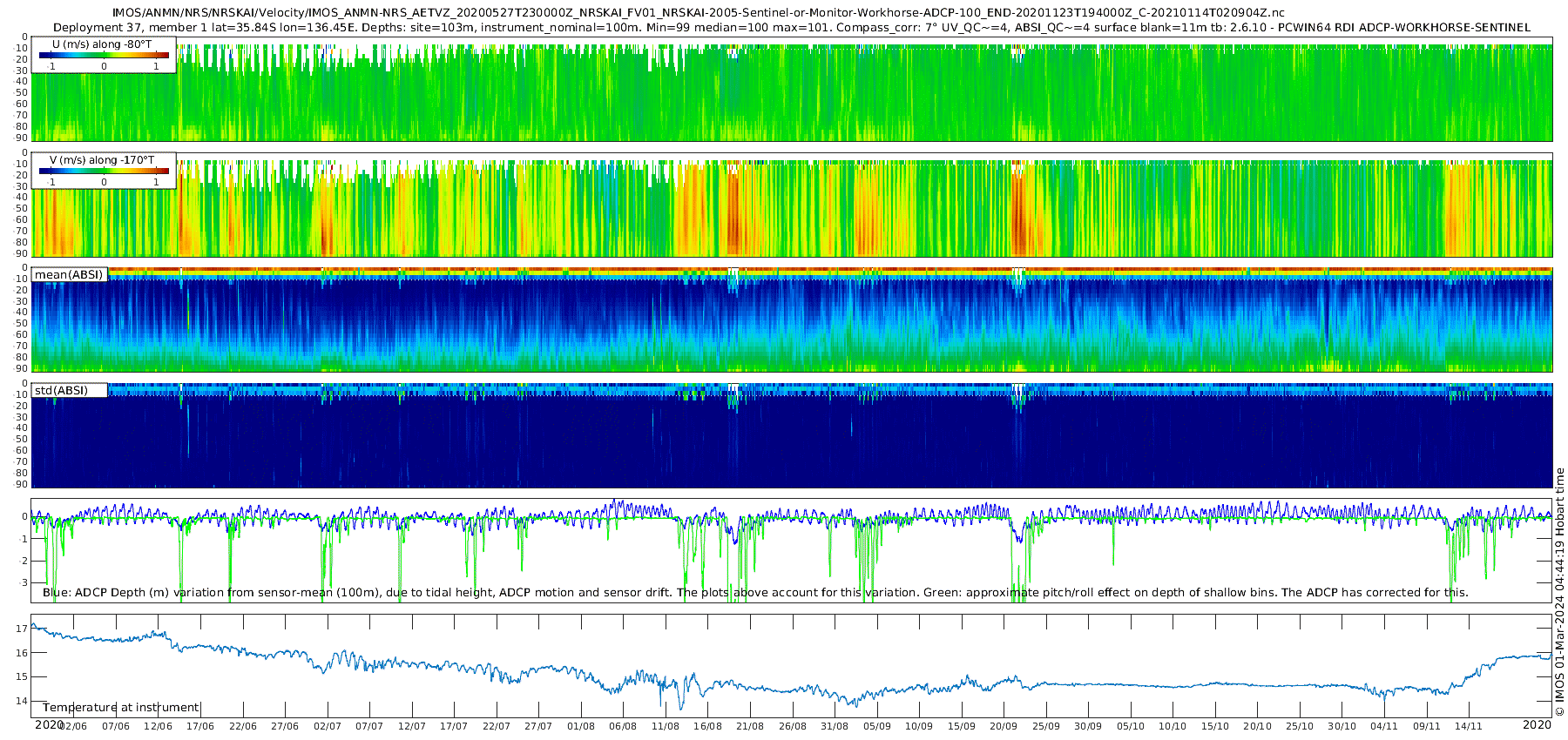Click the 2020 year label at bottom left

click(49, 725)
